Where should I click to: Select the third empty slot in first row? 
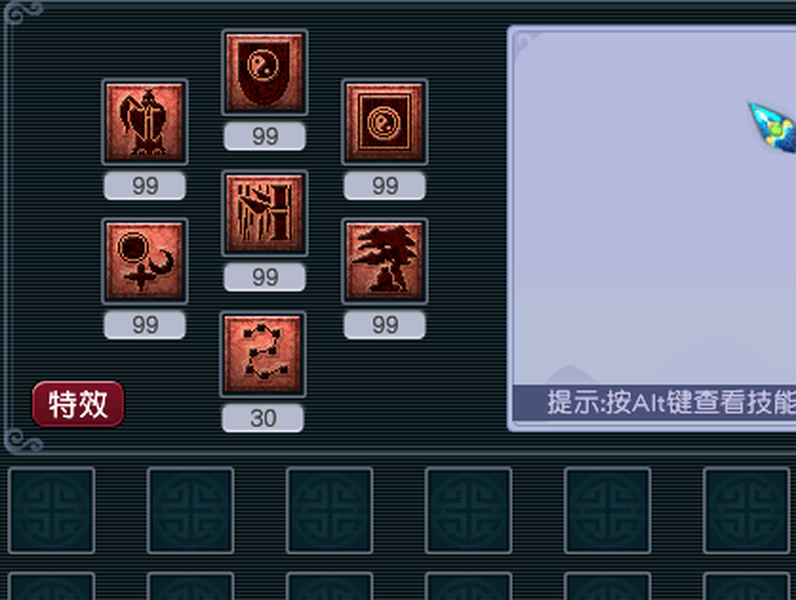(x=329, y=511)
